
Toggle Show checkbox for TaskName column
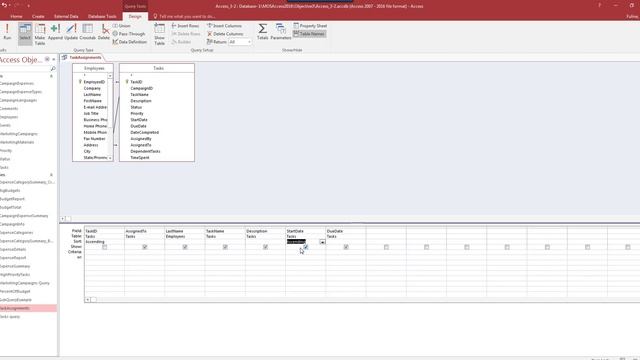tap(225, 247)
